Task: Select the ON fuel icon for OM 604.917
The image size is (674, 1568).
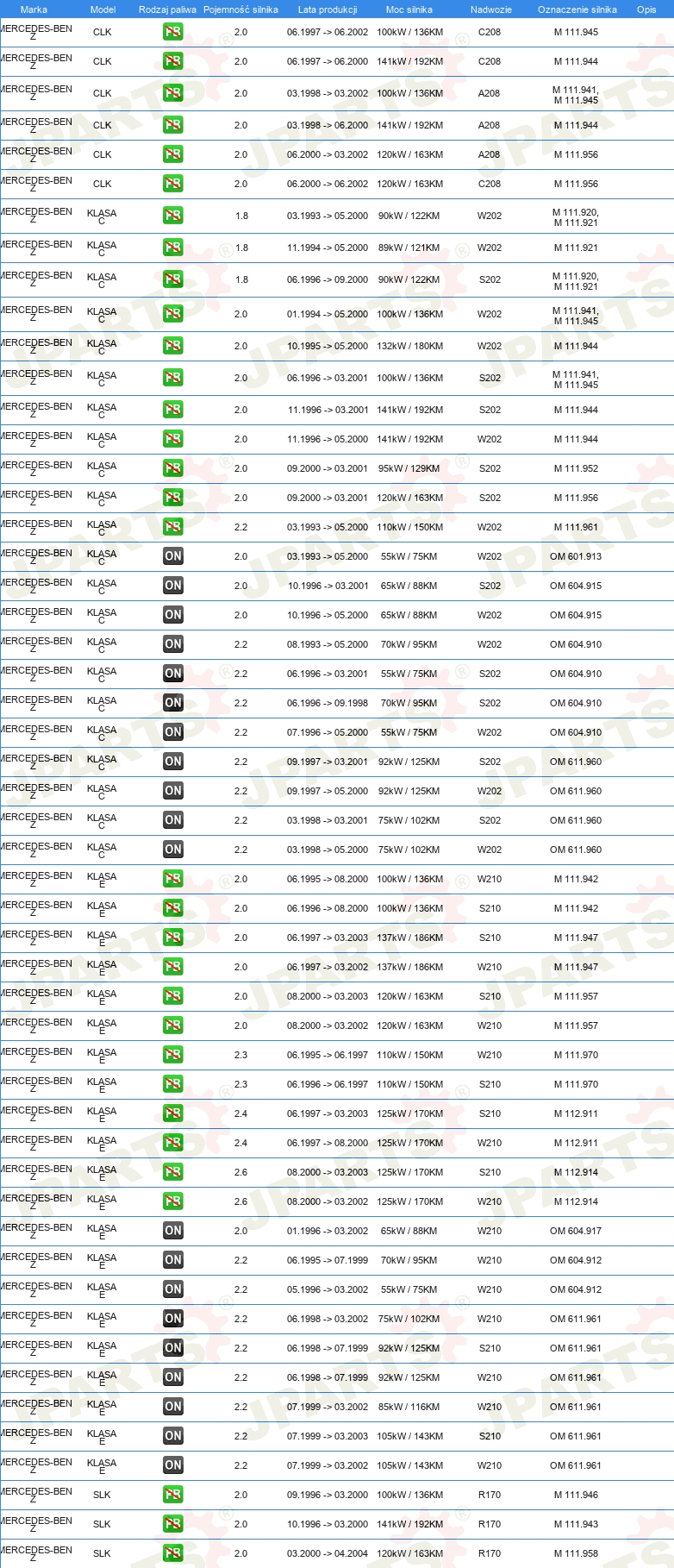Action: [x=173, y=1231]
